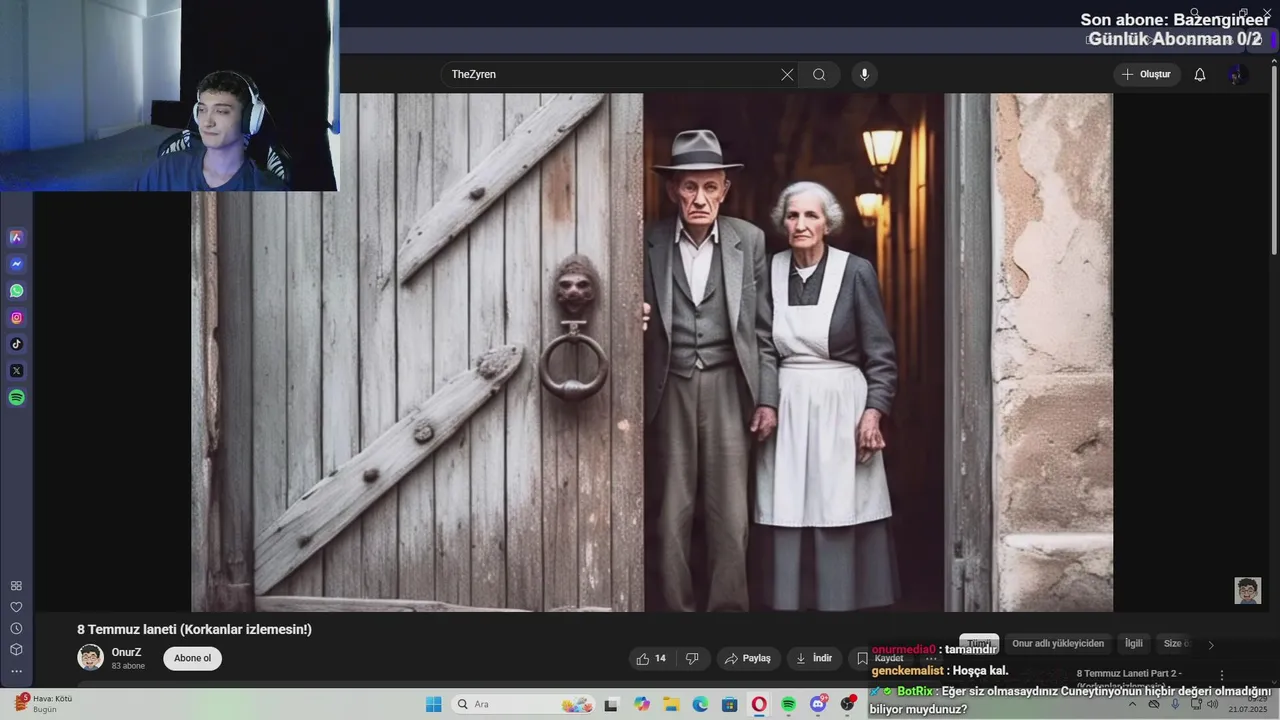Select the Onur adlı yükleyiciden chip
The width and height of the screenshot is (1280, 720).
(x=1058, y=644)
